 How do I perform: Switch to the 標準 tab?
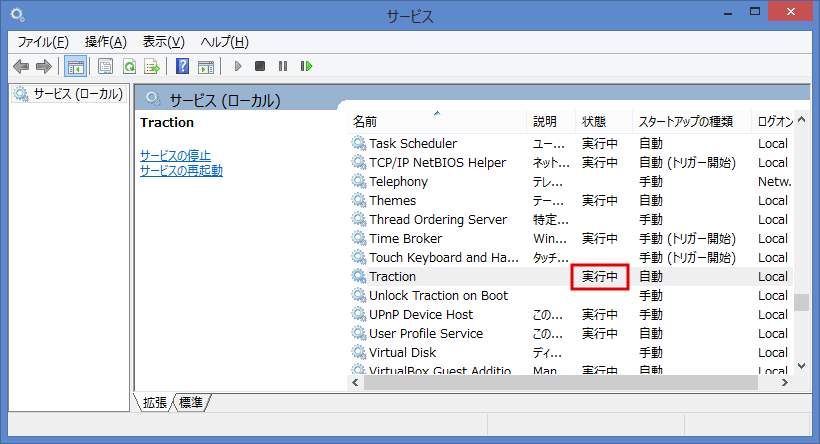coord(192,403)
